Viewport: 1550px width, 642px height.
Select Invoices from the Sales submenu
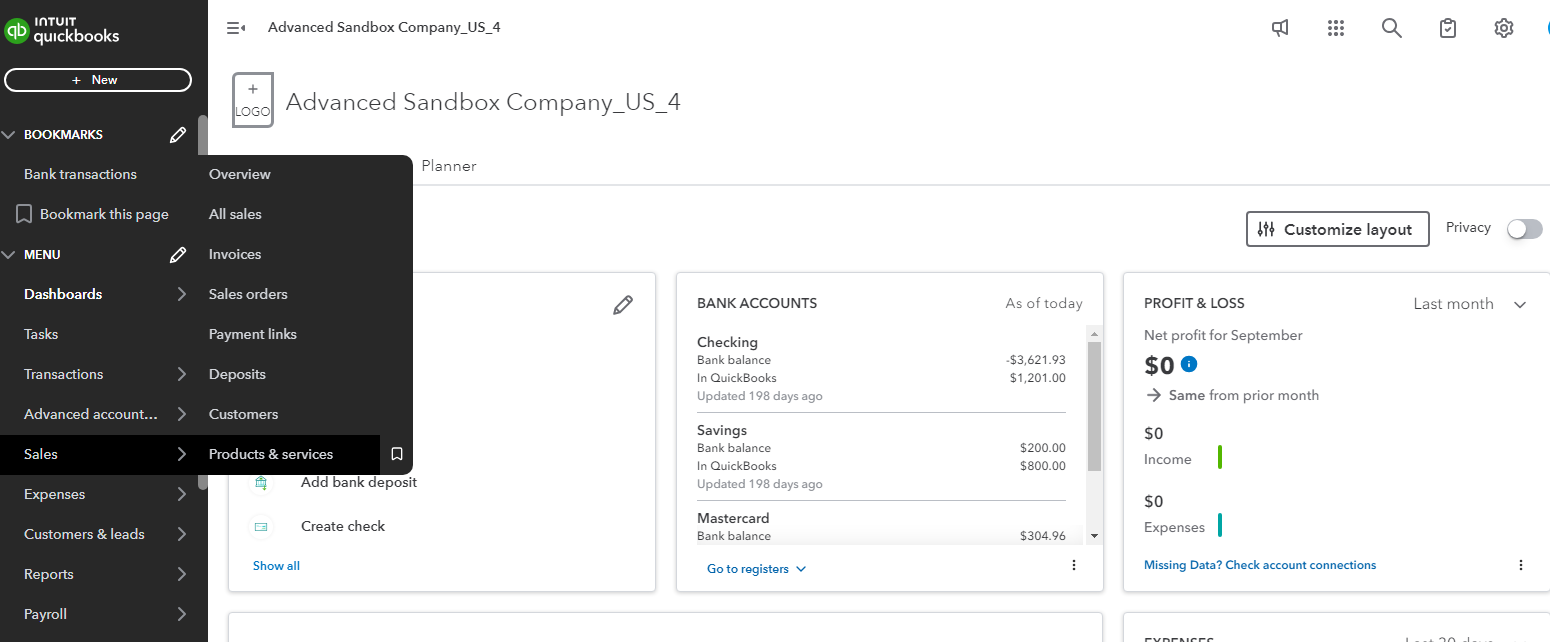pos(235,254)
